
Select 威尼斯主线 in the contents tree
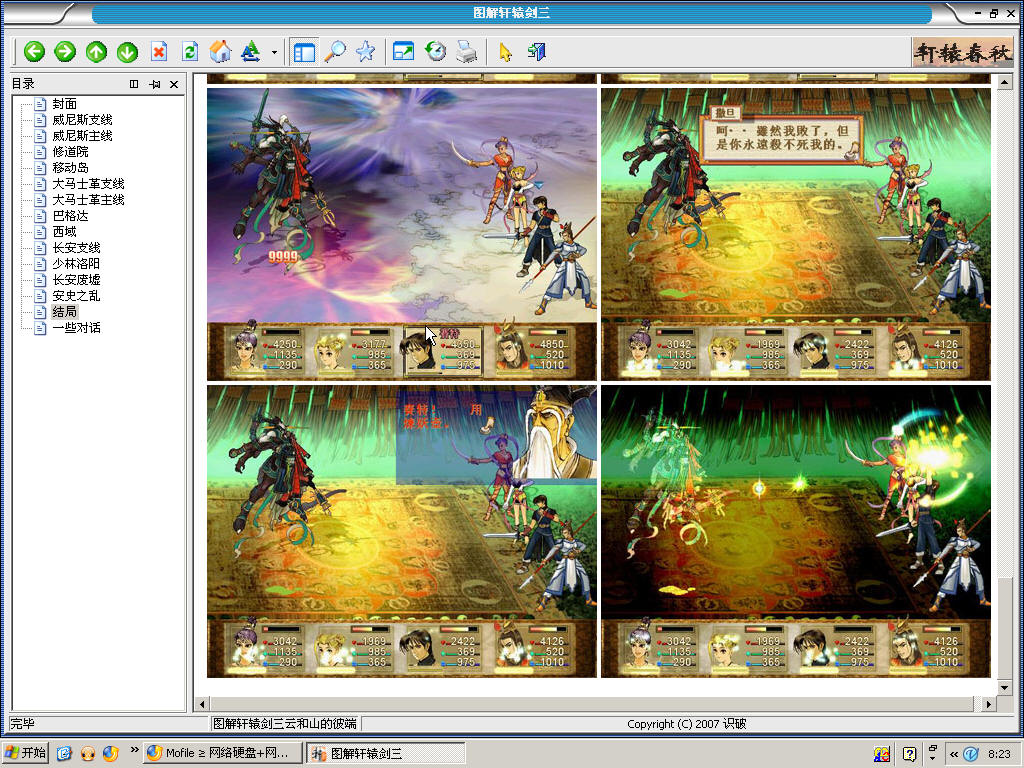pyautogui.click(x=82, y=136)
